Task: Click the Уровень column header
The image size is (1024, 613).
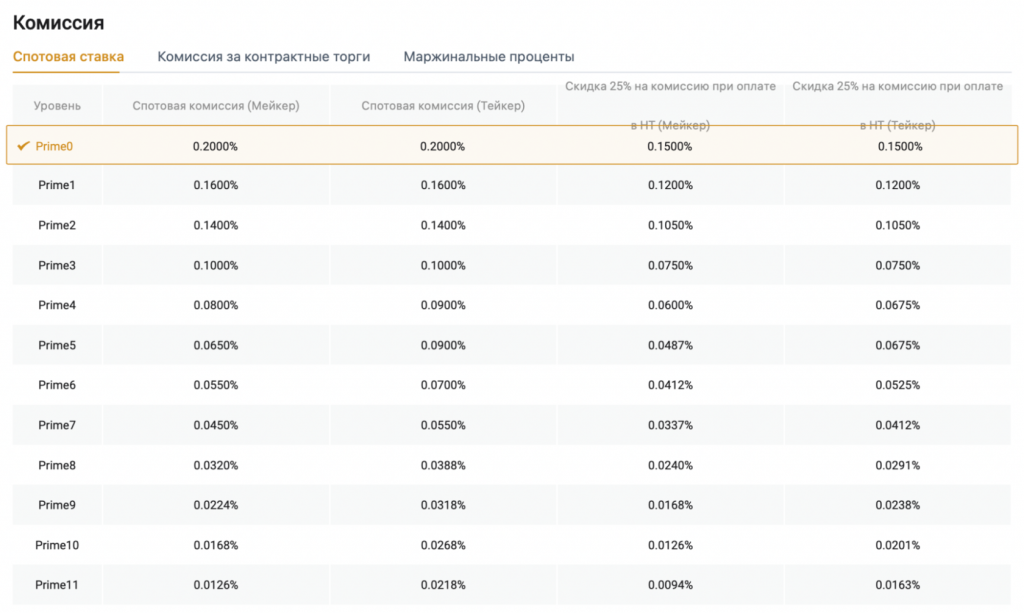Action: (57, 106)
